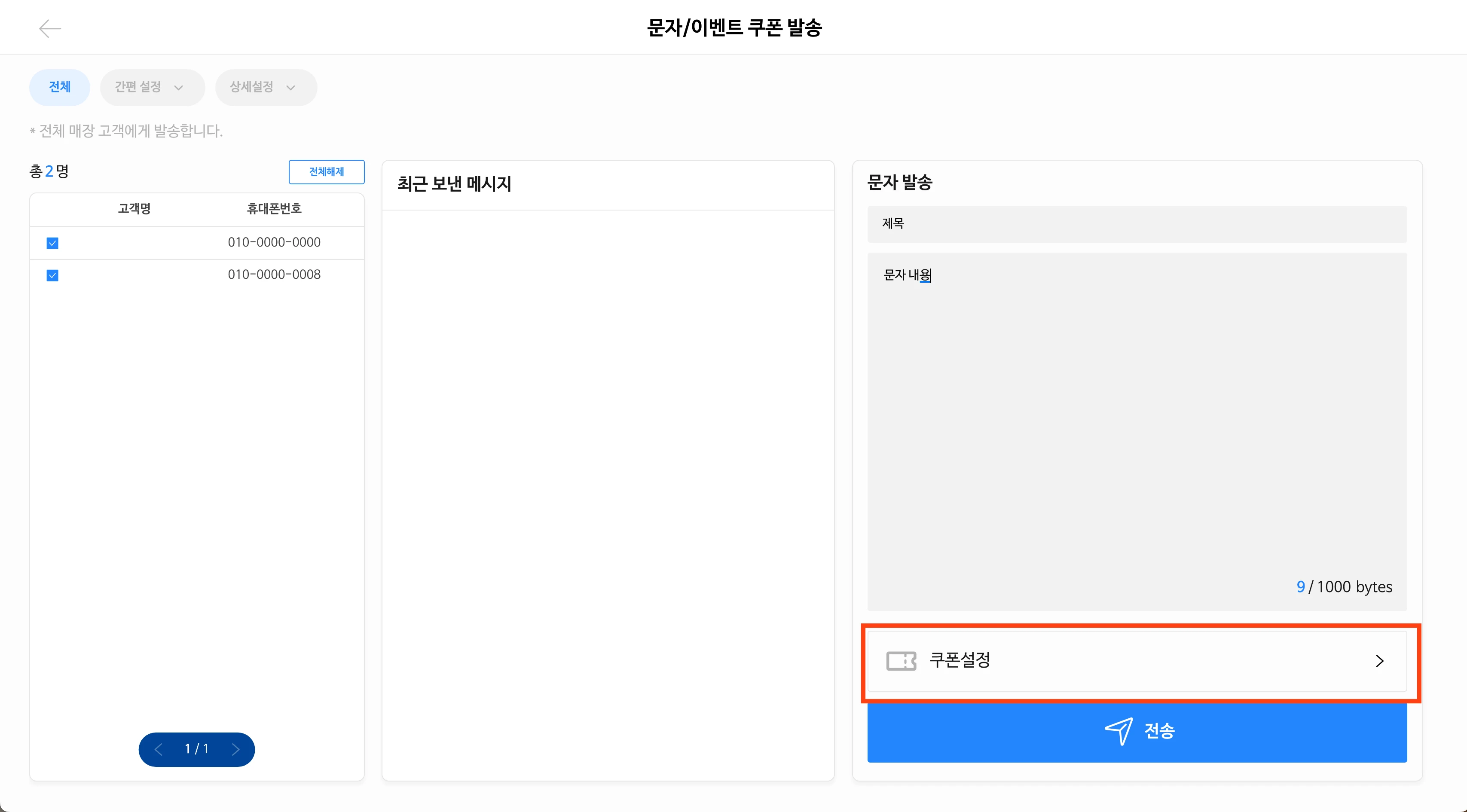Click the 1 / 1 page indicator
Image resolution: width=1467 pixels, height=812 pixels.
tap(196, 749)
